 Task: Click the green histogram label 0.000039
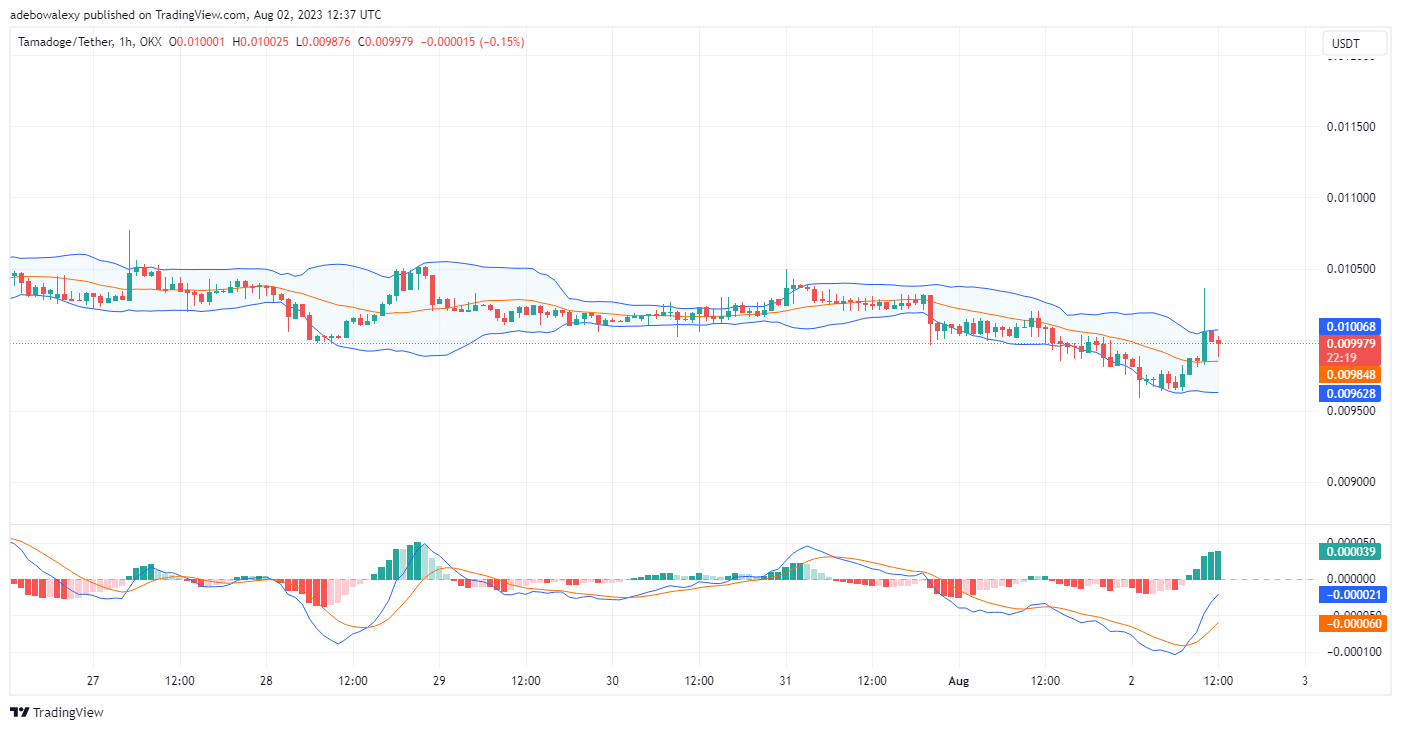pos(1352,551)
